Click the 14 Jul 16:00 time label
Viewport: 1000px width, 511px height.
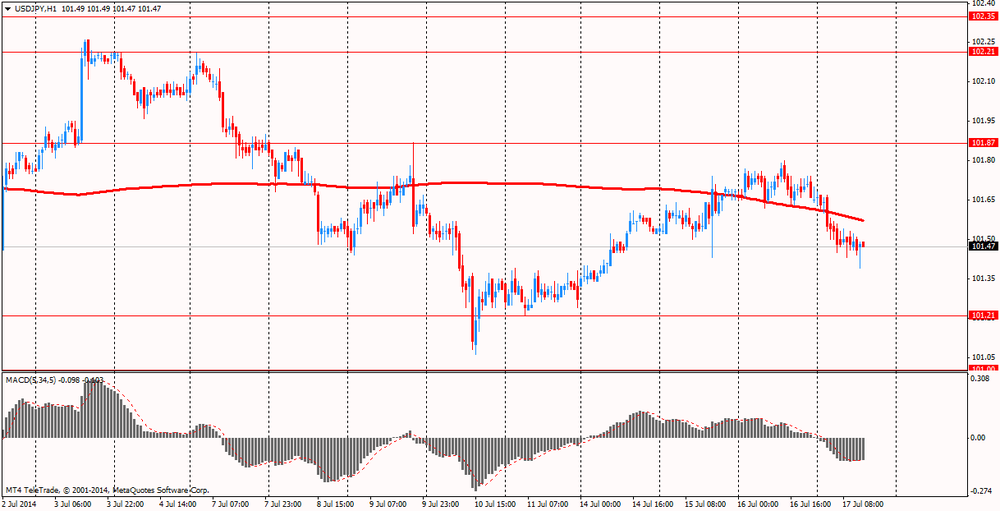tap(652, 504)
